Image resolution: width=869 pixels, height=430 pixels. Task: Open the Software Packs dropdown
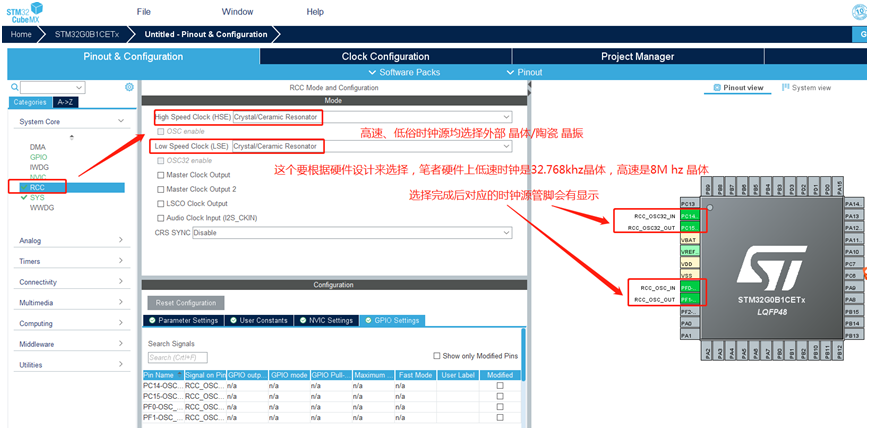click(x=405, y=72)
